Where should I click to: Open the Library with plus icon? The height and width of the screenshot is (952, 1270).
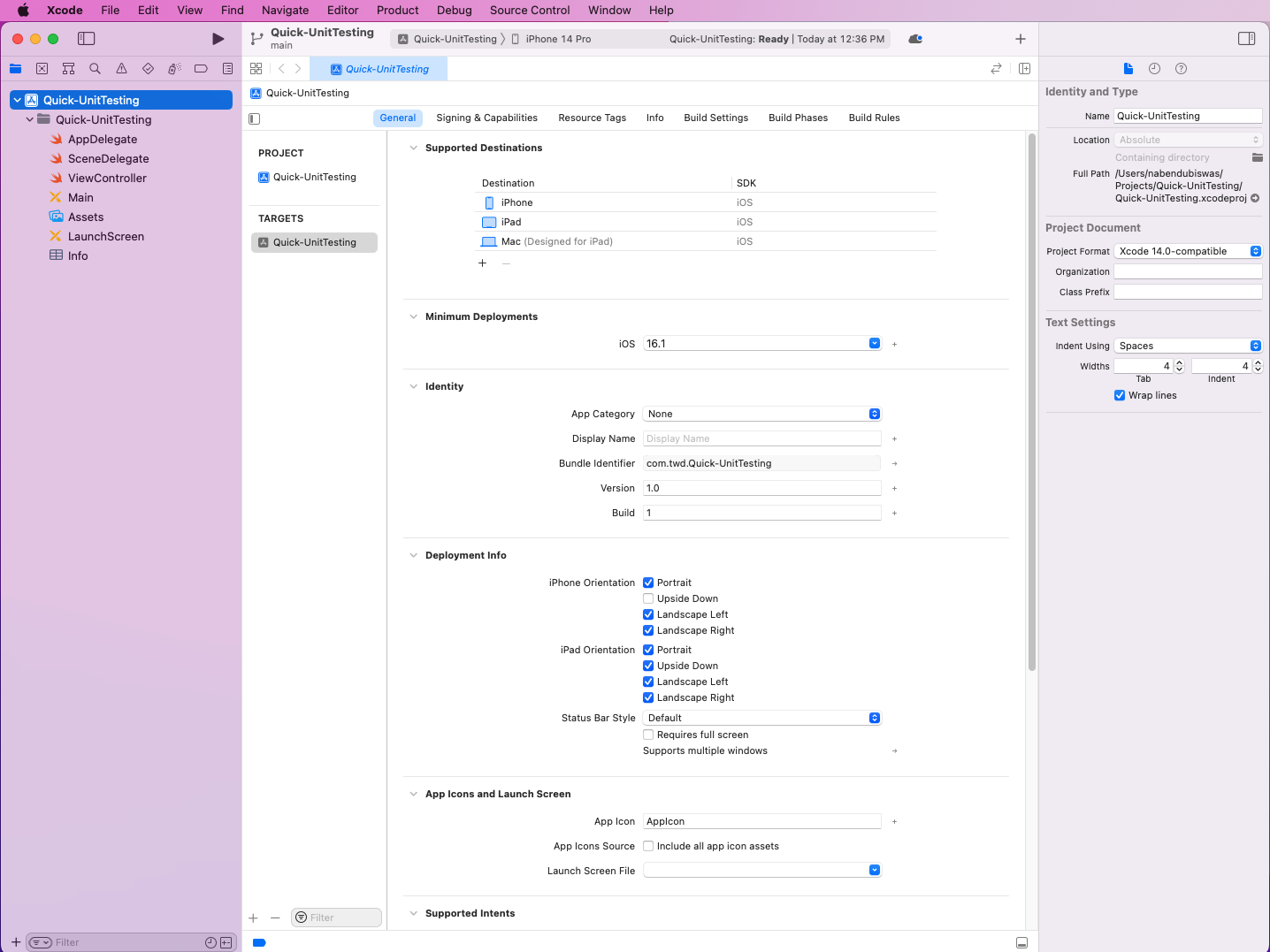[1021, 39]
